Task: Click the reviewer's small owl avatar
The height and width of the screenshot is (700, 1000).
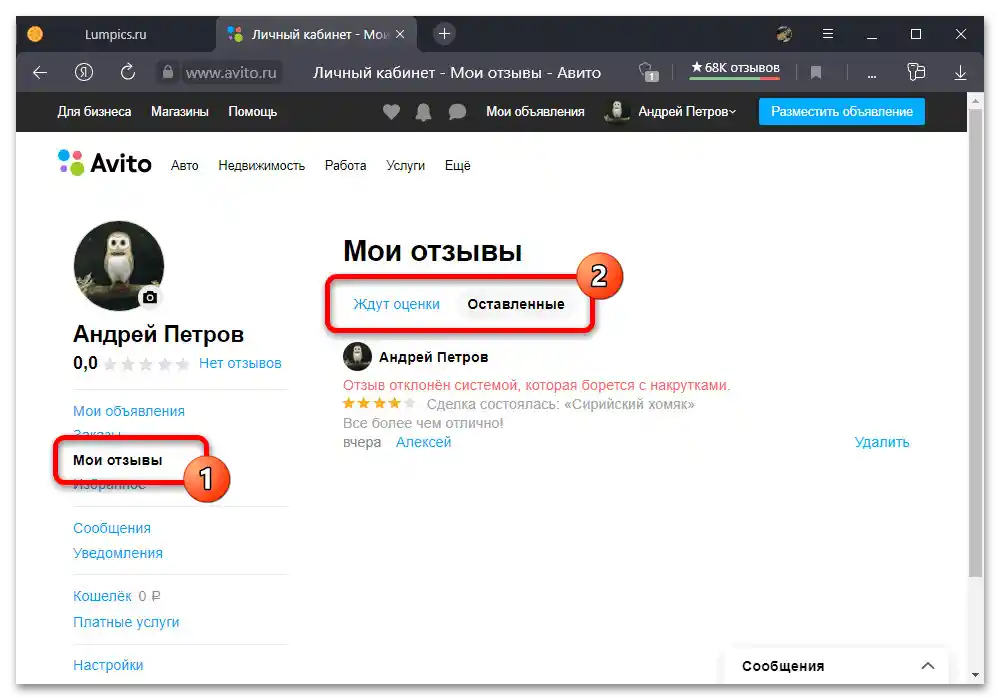Action: [357, 356]
